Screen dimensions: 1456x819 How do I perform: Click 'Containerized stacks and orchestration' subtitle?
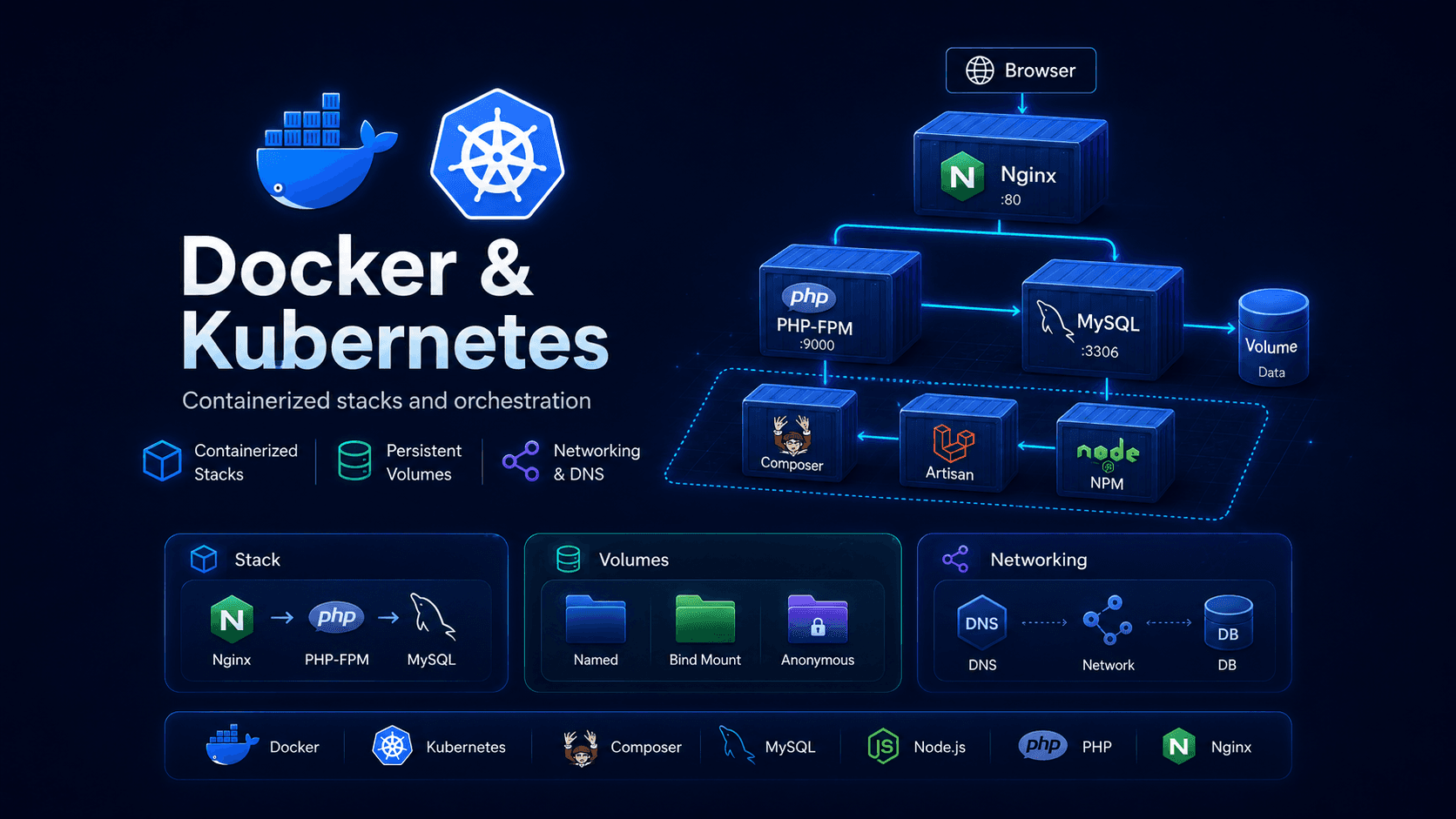(x=387, y=400)
